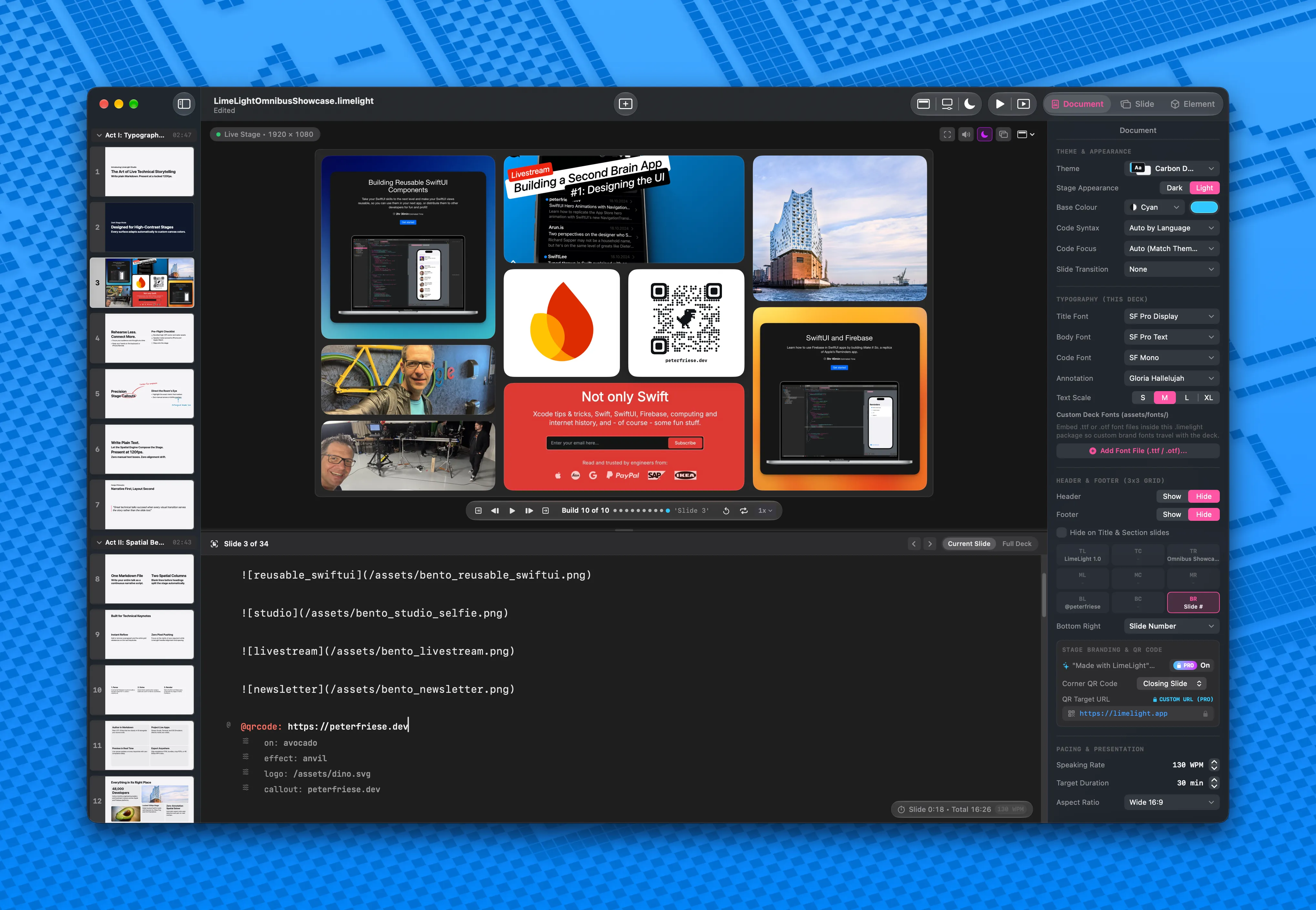Open the Bottom Right Slide Number dropdown
1316x910 pixels.
(x=1172, y=627)
